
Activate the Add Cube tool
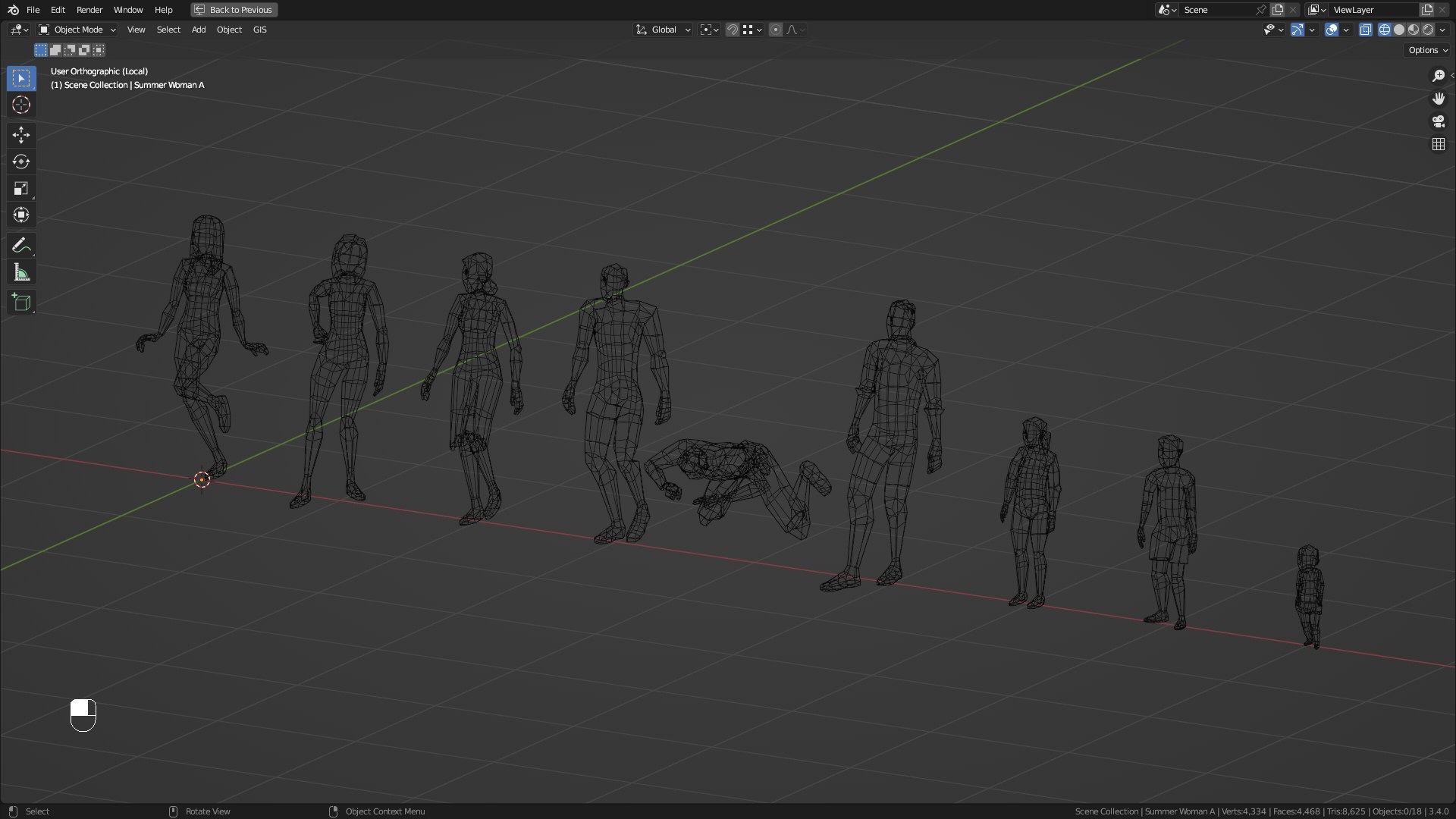click(21, 302)
